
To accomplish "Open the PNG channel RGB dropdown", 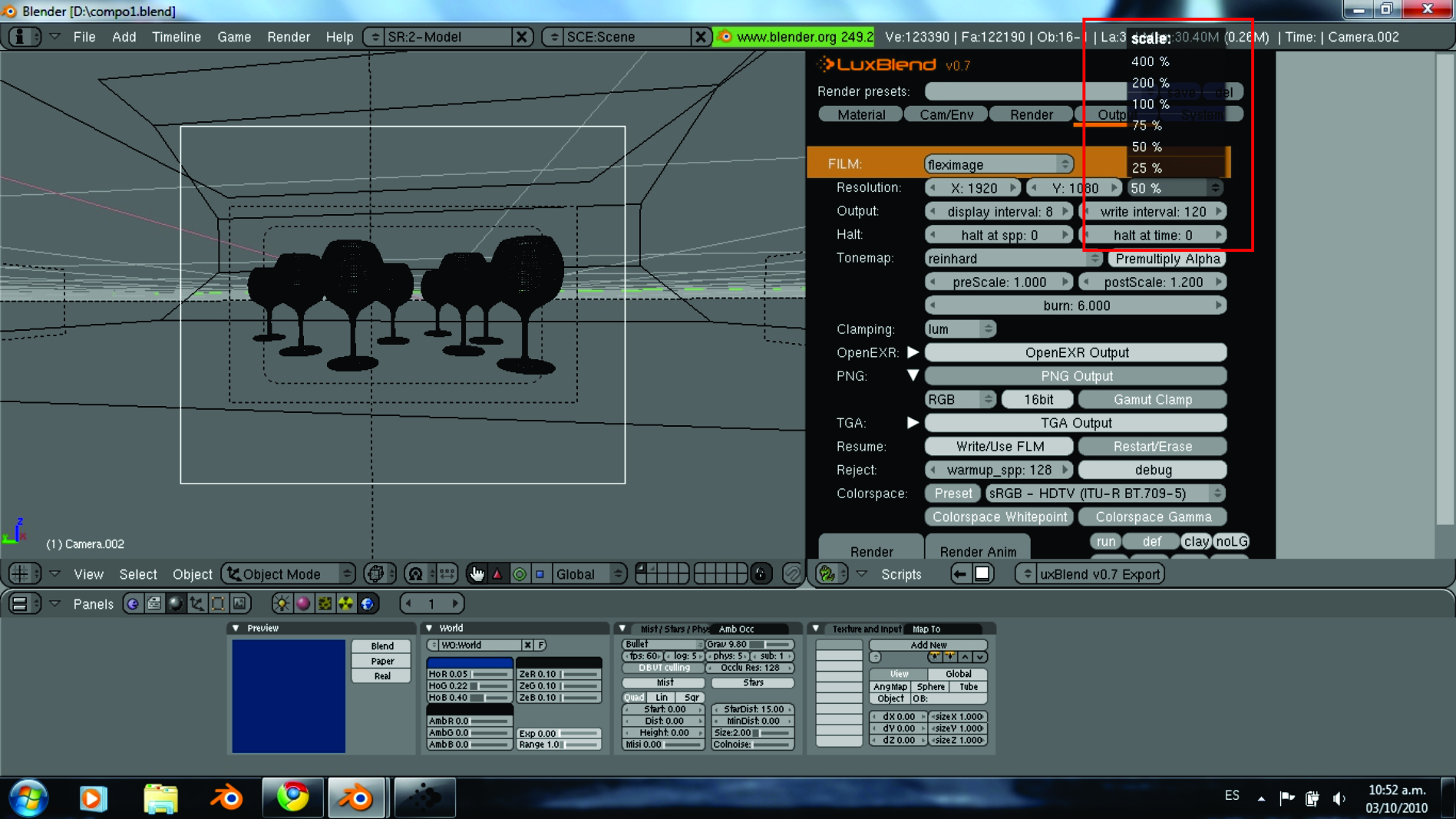I will click(x=959, y=399).
